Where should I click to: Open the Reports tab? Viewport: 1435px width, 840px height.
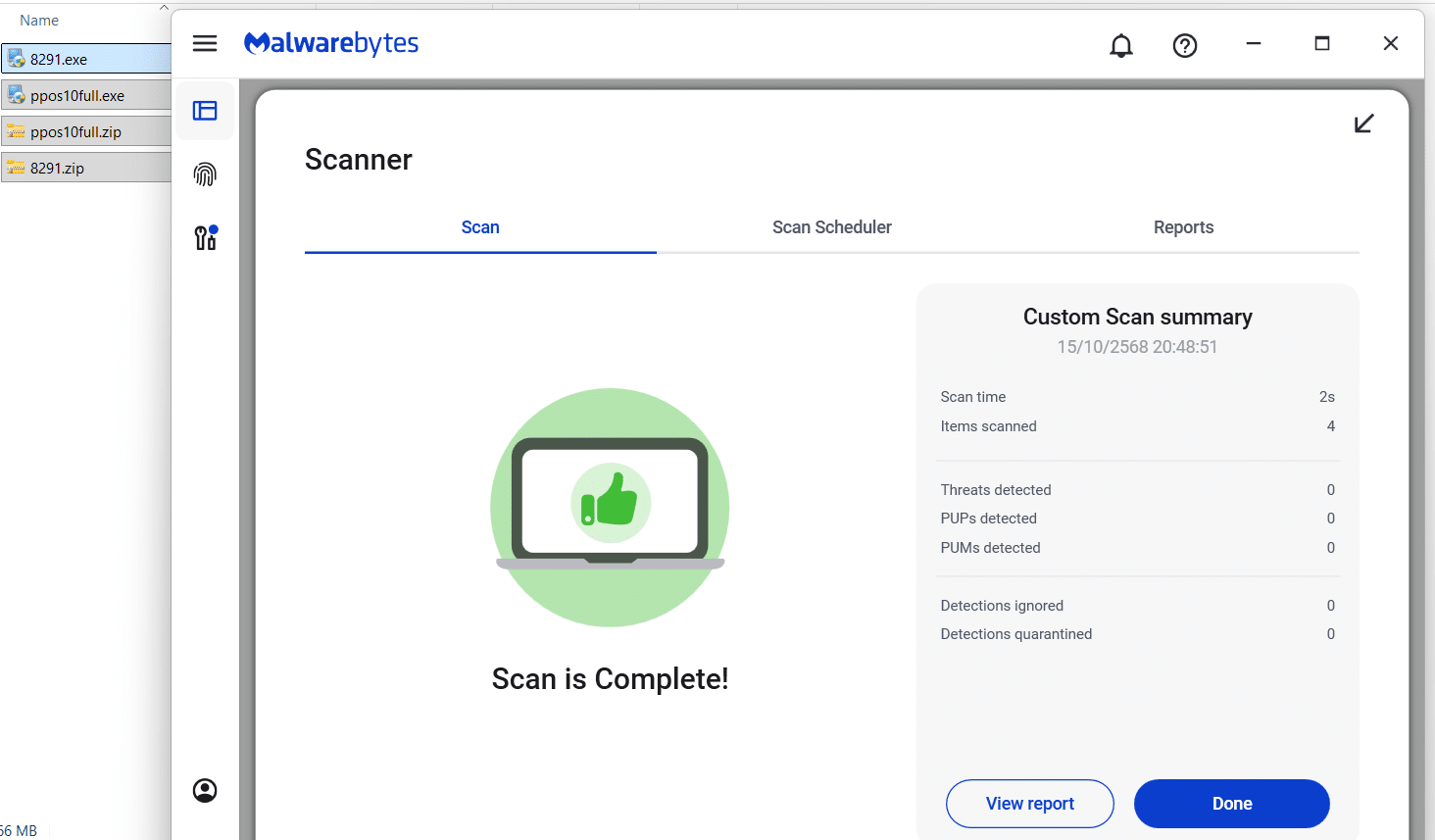click(x=1183, y=227)
